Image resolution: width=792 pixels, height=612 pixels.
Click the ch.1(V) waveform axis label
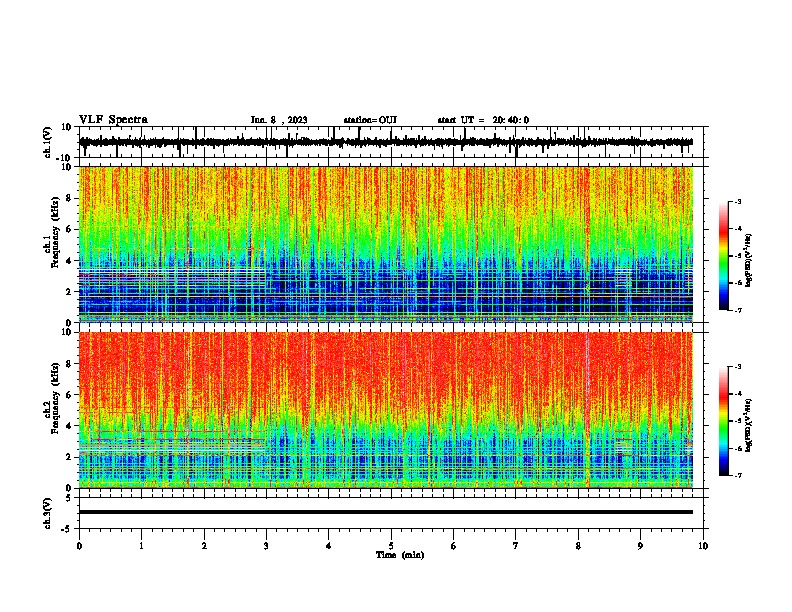tap(48, 142)
